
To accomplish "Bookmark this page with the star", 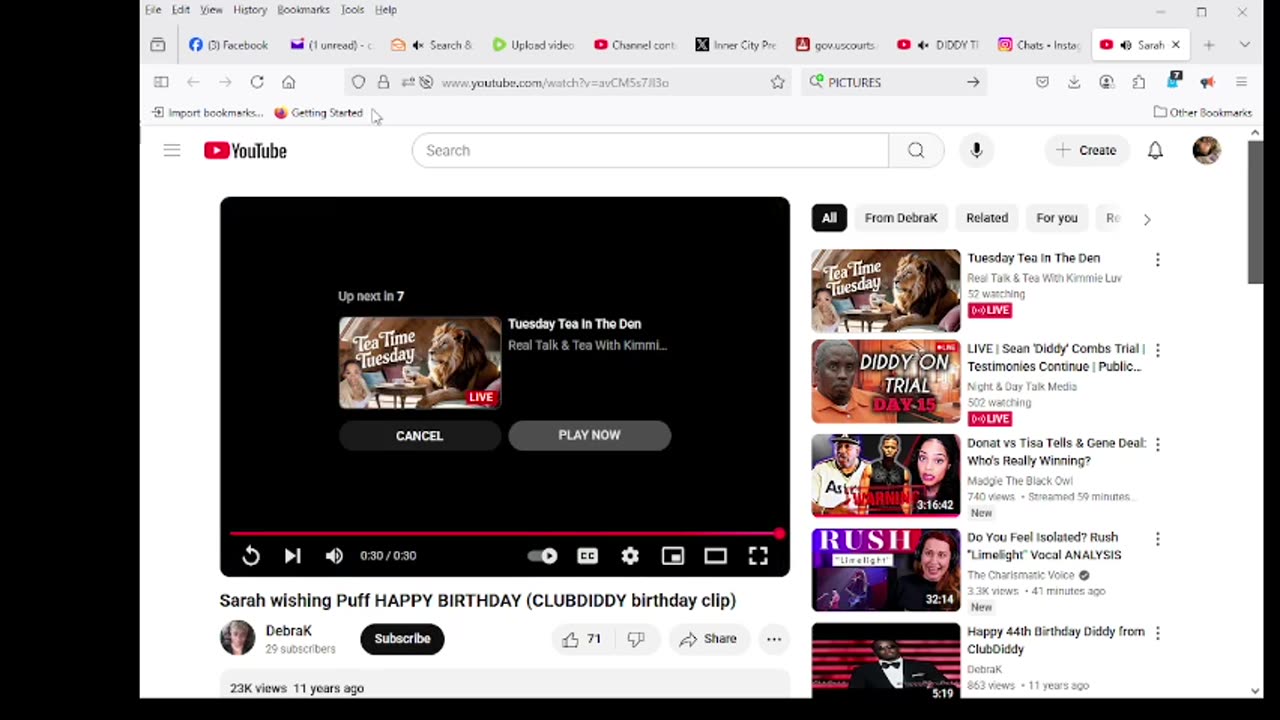I will pos(778,82).
